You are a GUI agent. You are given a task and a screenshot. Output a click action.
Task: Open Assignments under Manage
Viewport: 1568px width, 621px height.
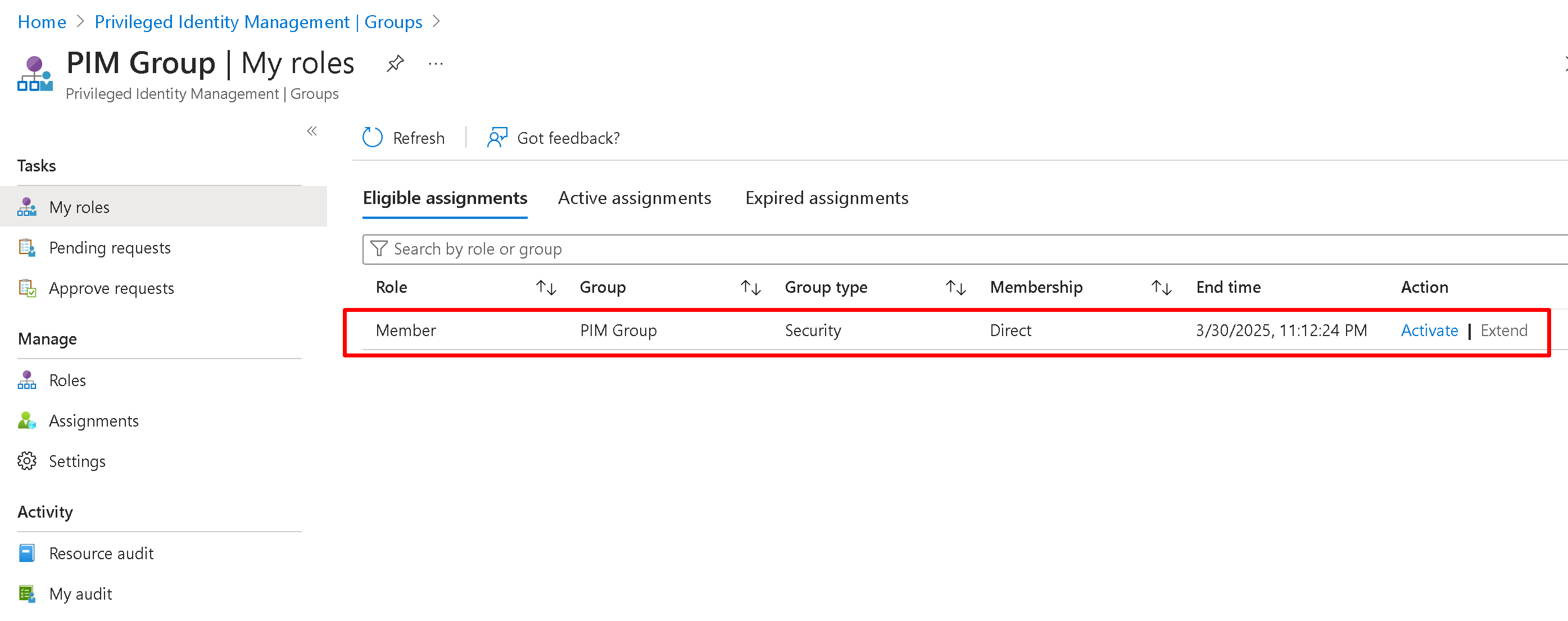[94, 421]
